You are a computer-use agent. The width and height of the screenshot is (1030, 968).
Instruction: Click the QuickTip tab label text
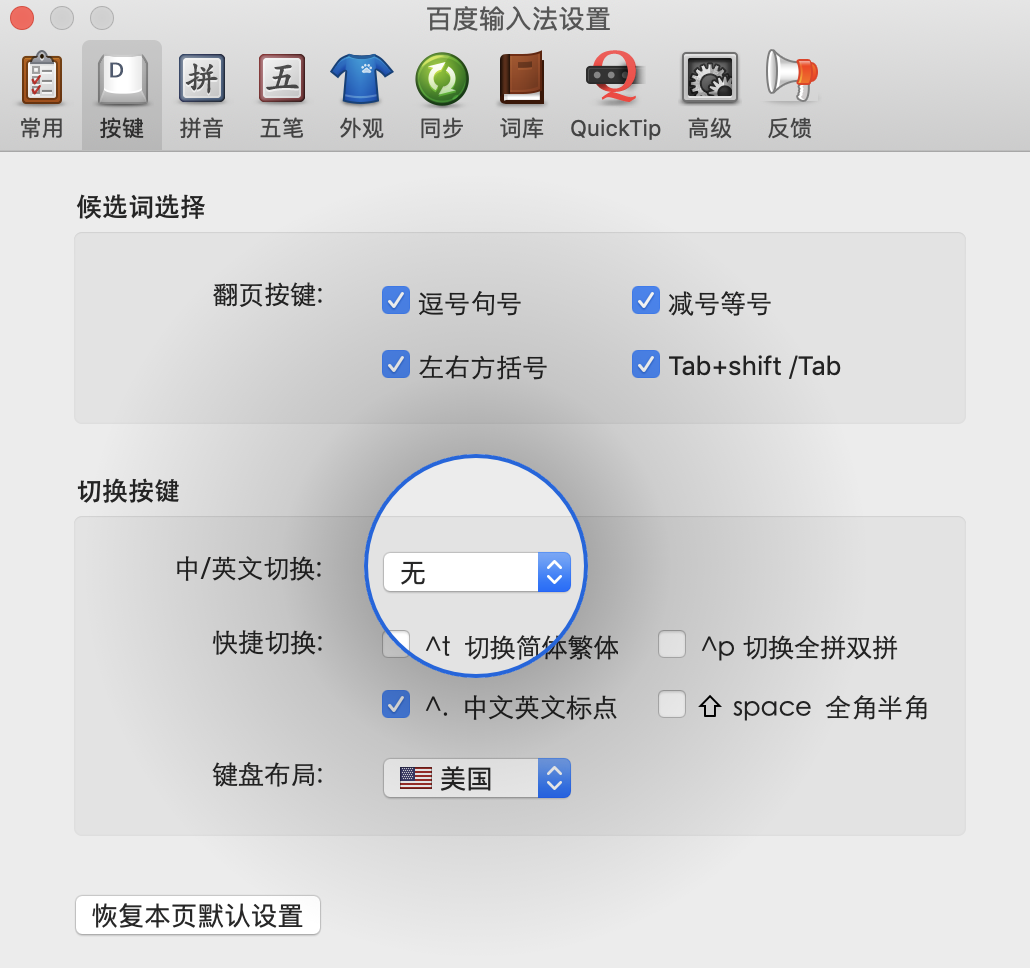click(x=616, y=128)
